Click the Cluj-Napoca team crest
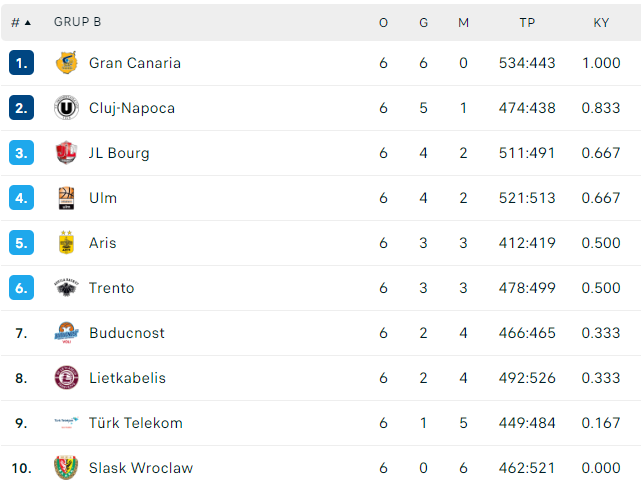The height and width of the screenshot is (490, 641). point(66,107)
